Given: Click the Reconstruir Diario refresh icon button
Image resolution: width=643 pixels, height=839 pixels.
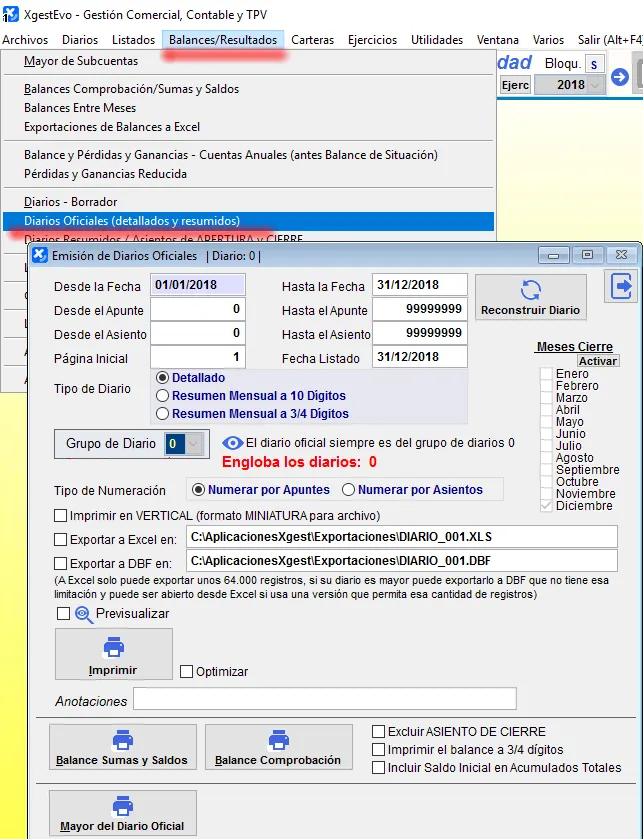Looking at the screenshot, I should tap(530, 298).
